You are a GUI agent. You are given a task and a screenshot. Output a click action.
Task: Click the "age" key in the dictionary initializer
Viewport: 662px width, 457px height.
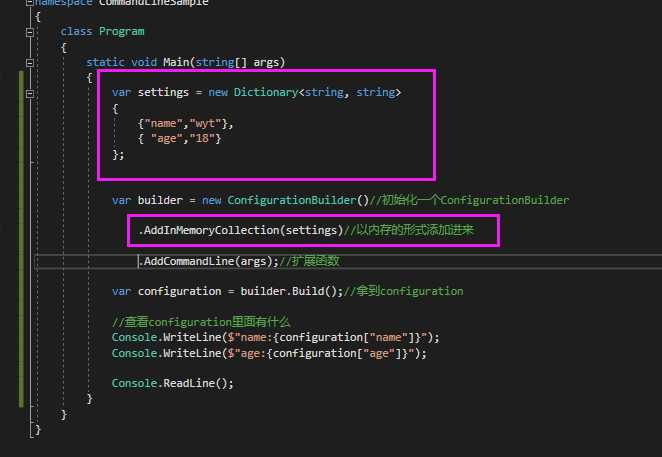[166, 139]
